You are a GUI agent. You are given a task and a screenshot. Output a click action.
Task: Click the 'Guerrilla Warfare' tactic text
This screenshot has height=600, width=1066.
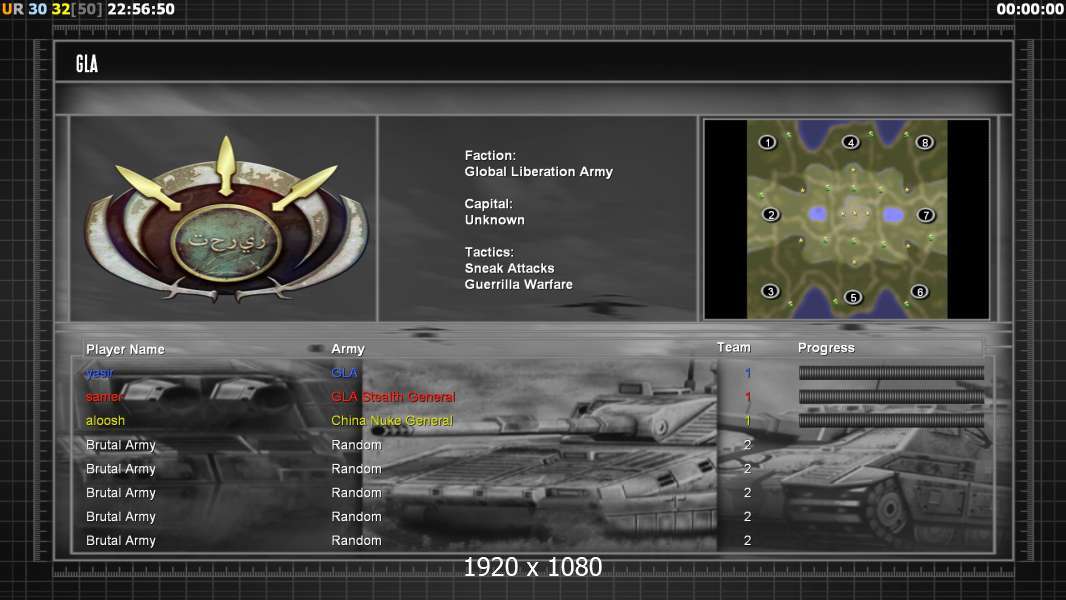pos(518,285)
